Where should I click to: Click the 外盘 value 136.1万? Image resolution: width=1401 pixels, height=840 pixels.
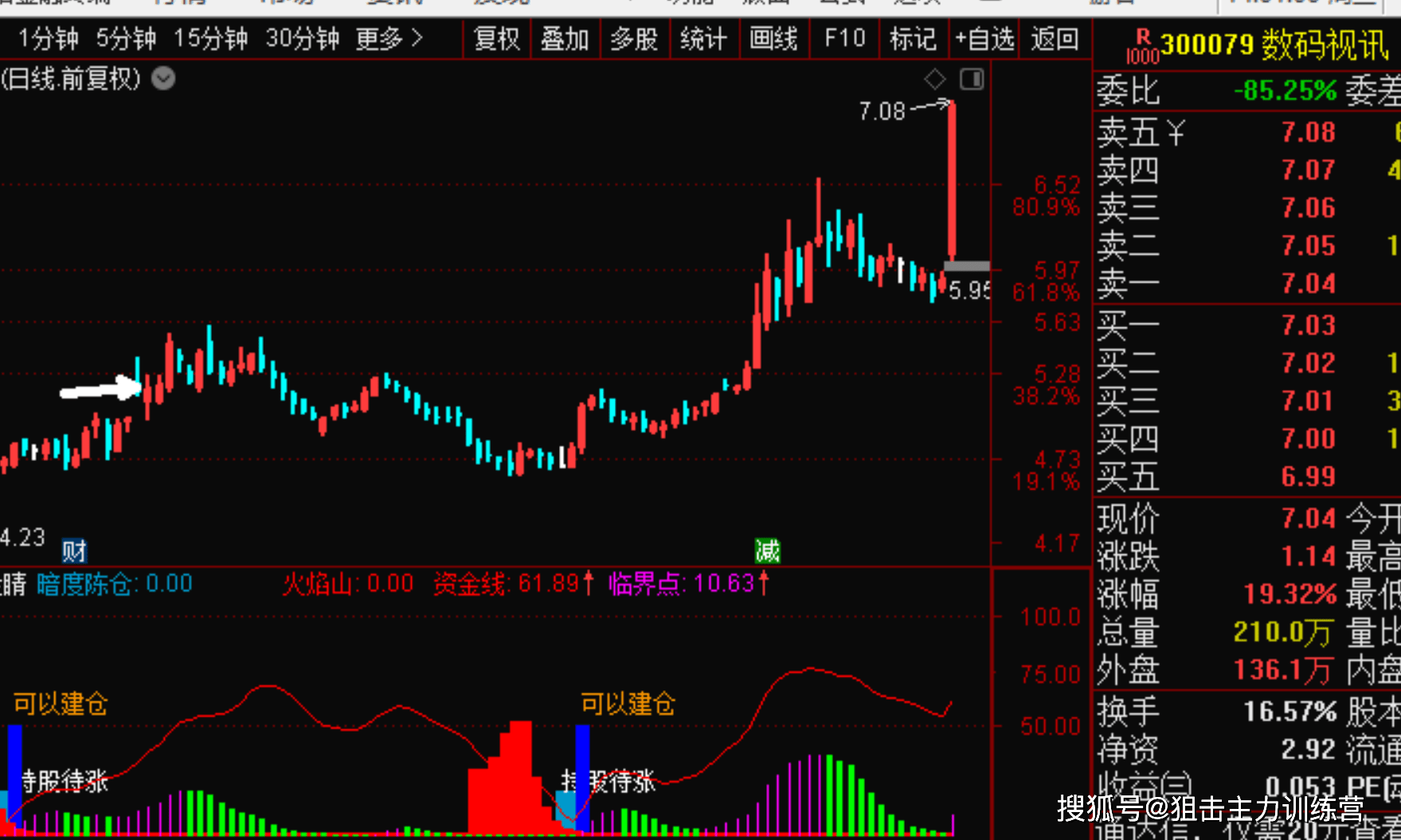[1283, 670]
